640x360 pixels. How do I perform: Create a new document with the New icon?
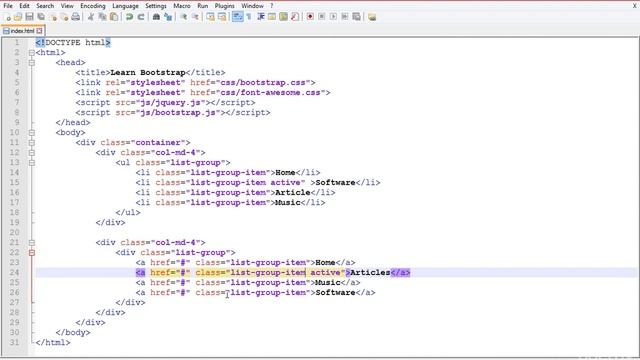point(7,17)
